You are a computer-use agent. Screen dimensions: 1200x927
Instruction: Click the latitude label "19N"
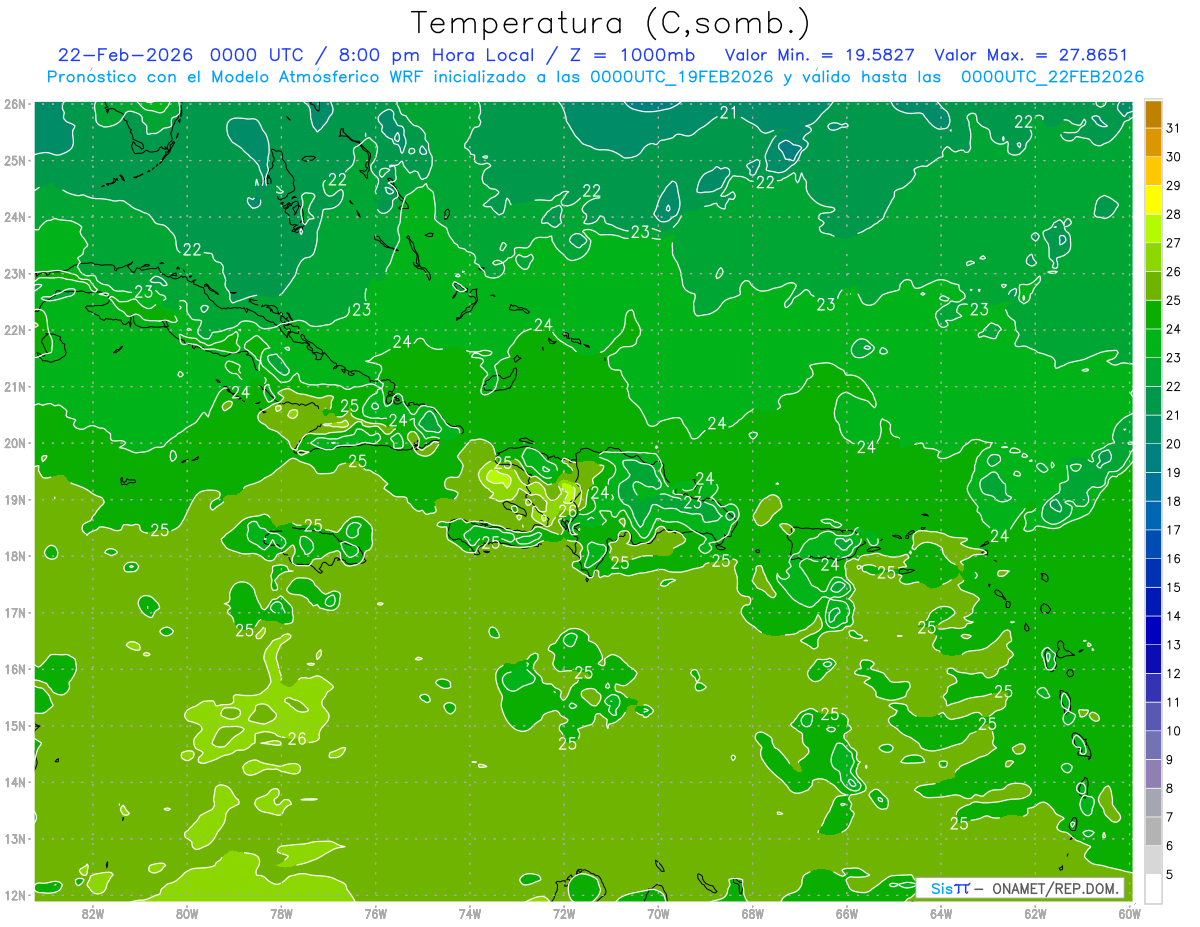[x=14, y=500]
